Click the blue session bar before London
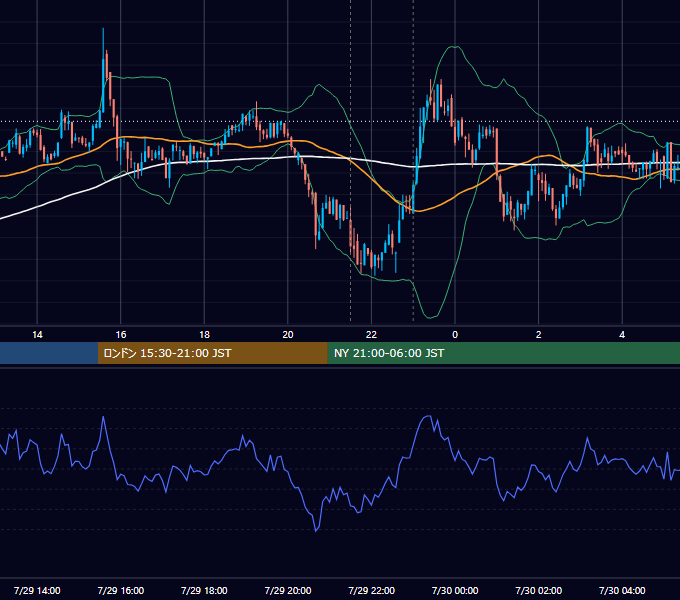Screen dimensions: 680x600 pos(49,353)
